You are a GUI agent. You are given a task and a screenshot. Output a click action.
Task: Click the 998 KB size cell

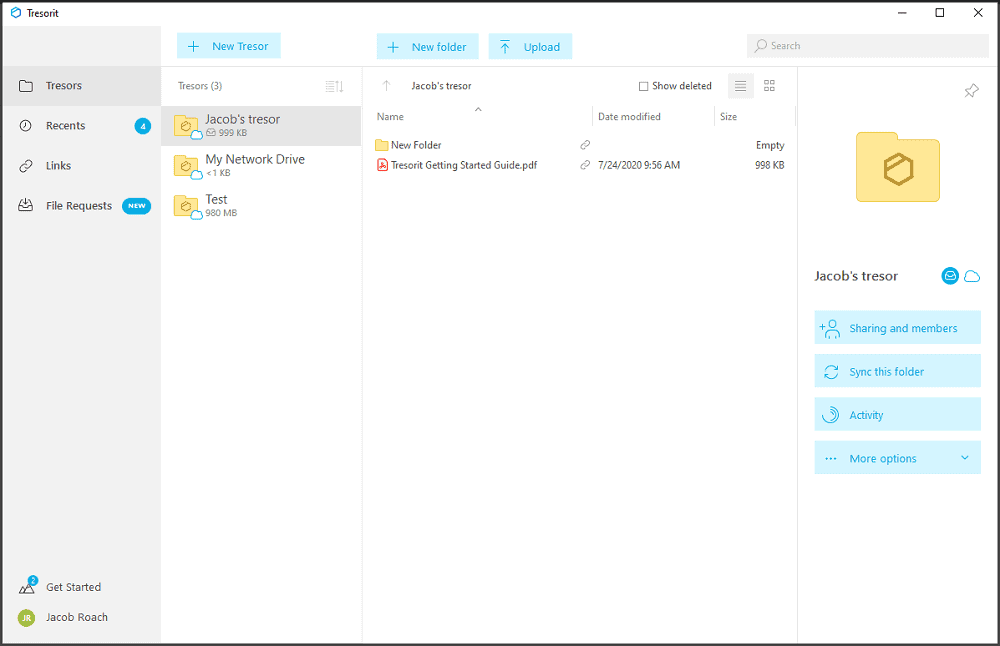(x=770, y=165)
